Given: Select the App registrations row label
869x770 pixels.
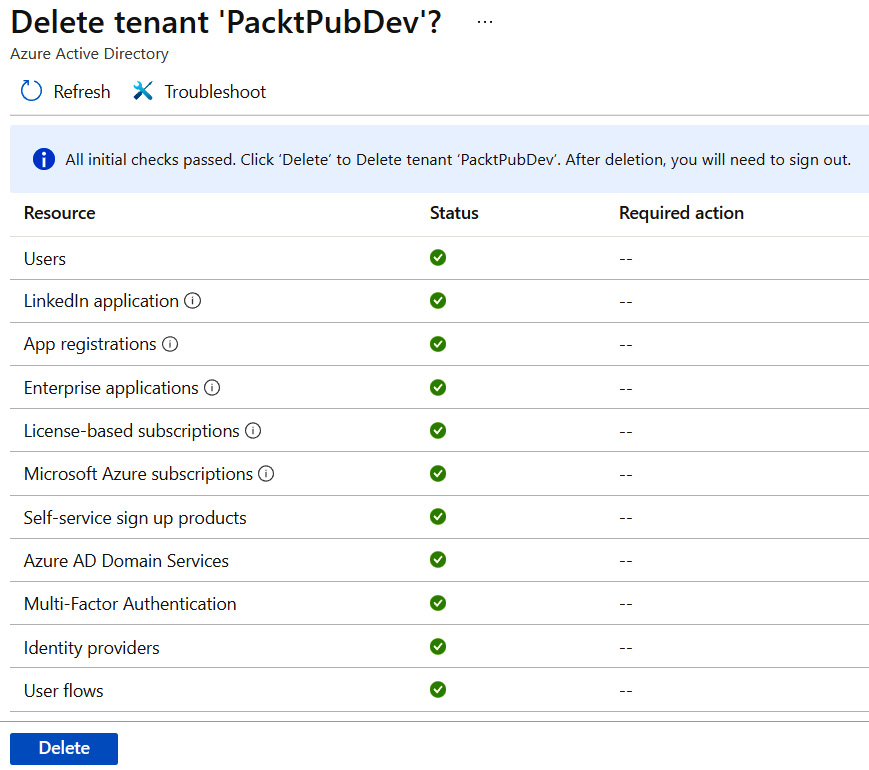Looking at the screenshot, I should 90,345.
